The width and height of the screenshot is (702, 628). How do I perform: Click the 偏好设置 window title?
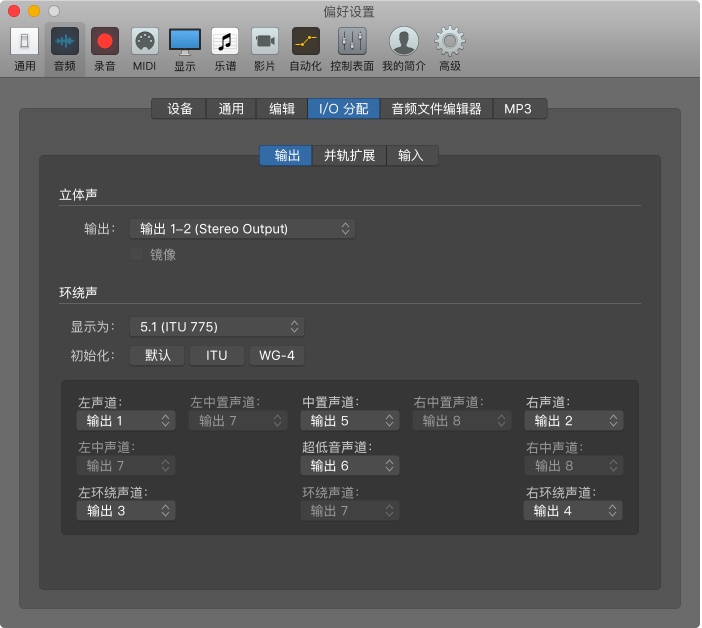(x=349, y=12)
